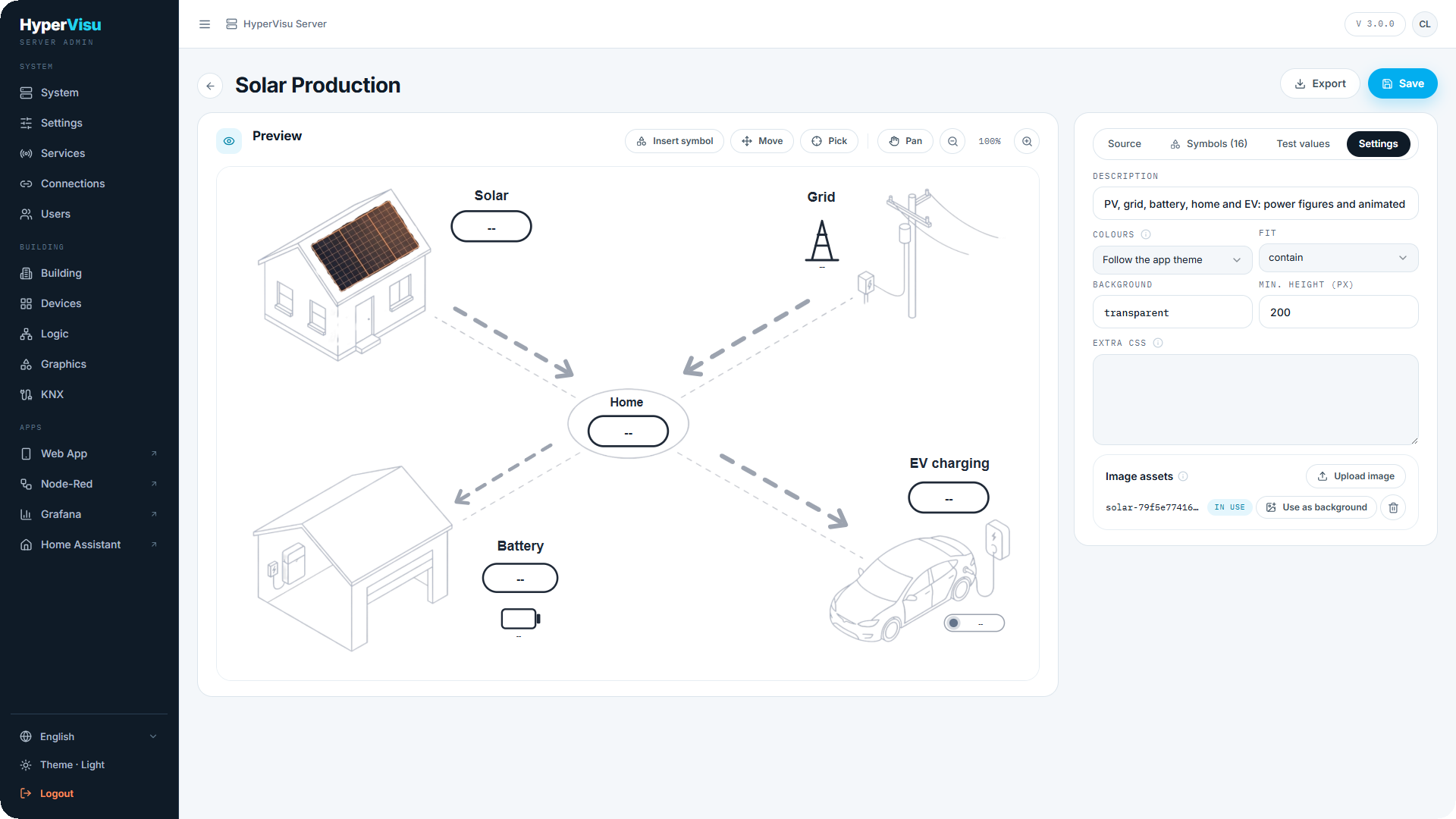Click the Extra CSS info icon
Viewport: 1456px width, 819px height.
coord(1158,343)
